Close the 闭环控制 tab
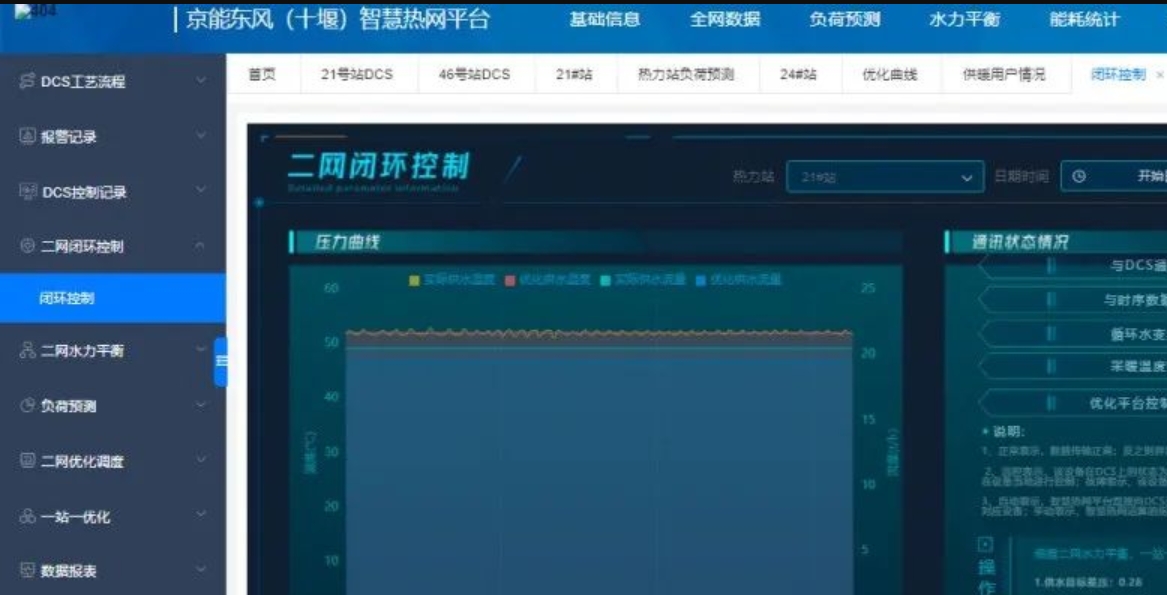This screenshot has width=1167, height=595. (1160, 75)
